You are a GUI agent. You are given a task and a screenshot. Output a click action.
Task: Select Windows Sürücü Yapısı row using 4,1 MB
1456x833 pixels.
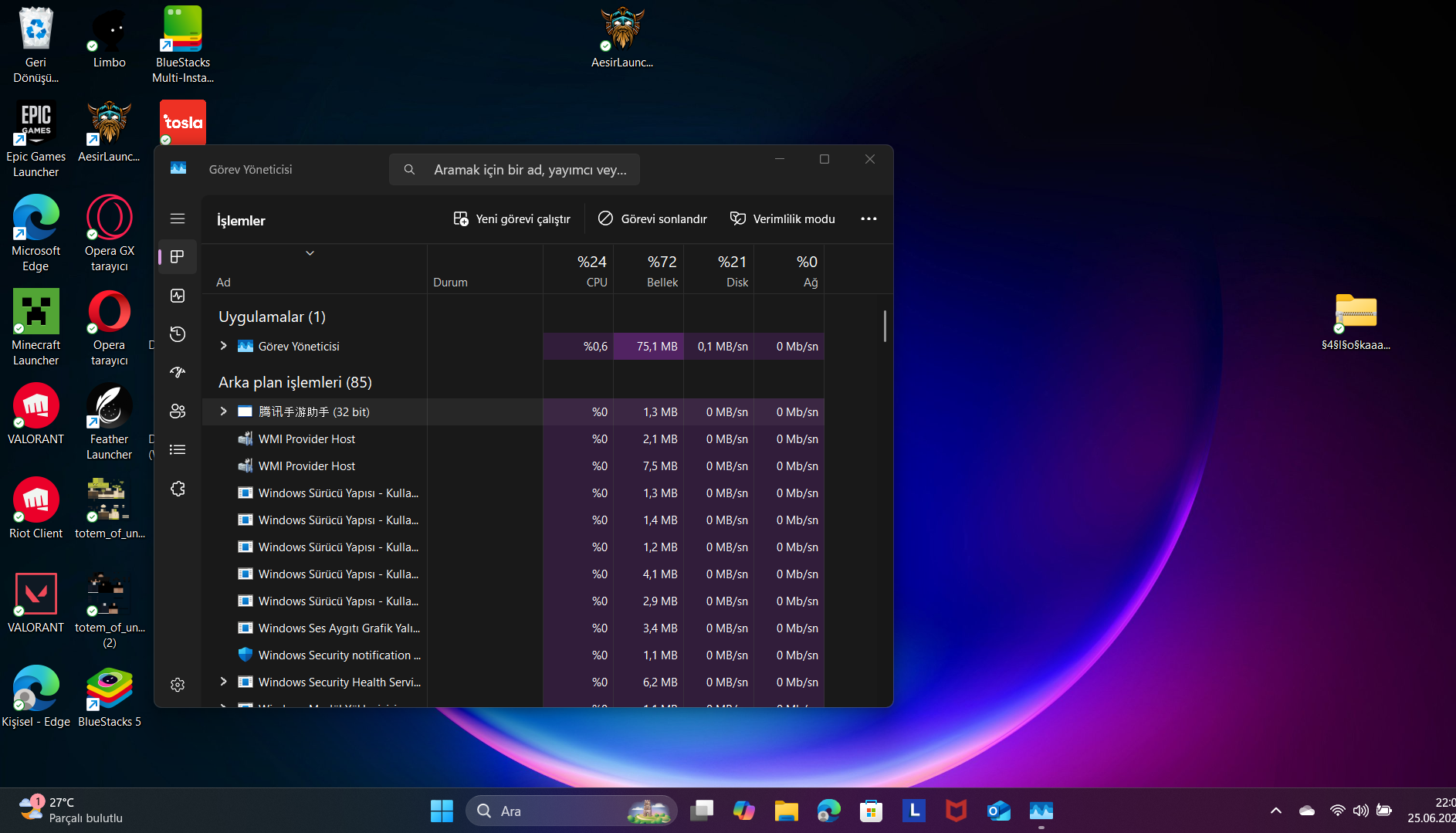513,574
